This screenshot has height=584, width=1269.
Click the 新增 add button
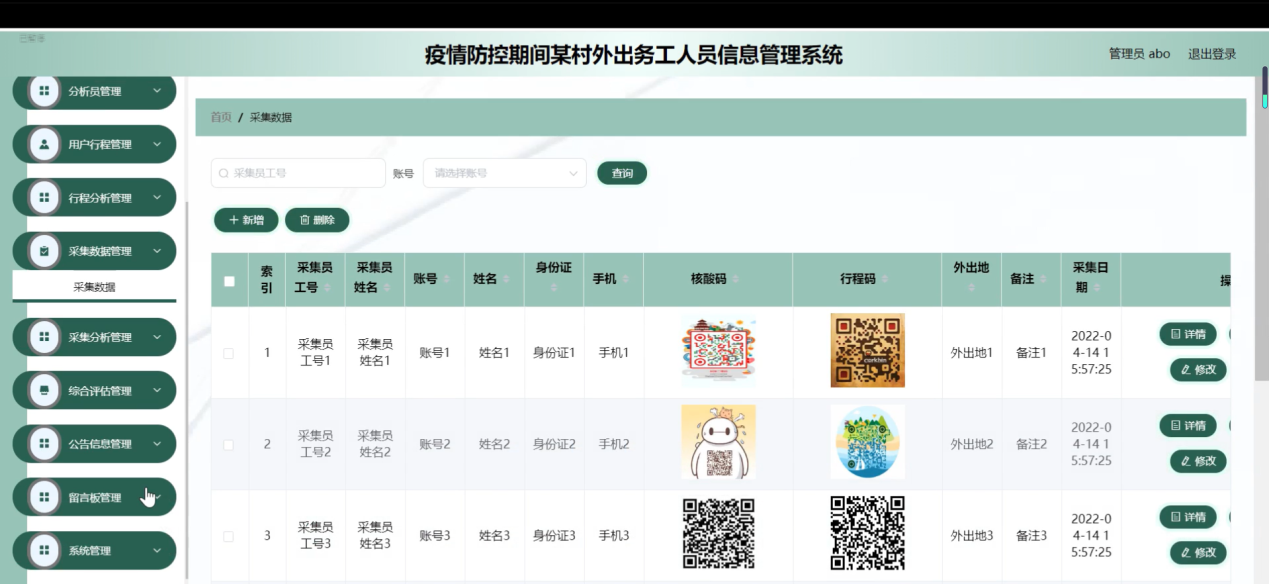coord(246,220)
